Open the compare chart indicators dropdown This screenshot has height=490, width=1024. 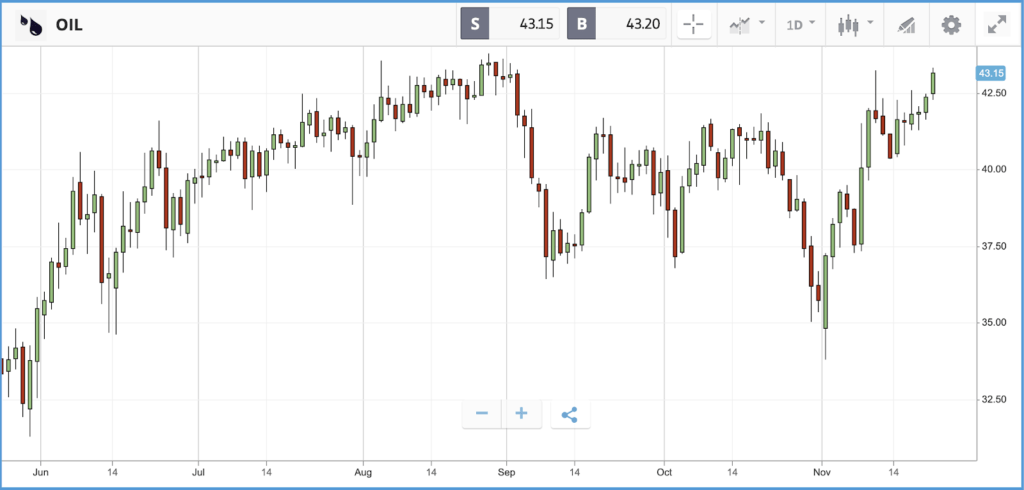click(746, 25)
